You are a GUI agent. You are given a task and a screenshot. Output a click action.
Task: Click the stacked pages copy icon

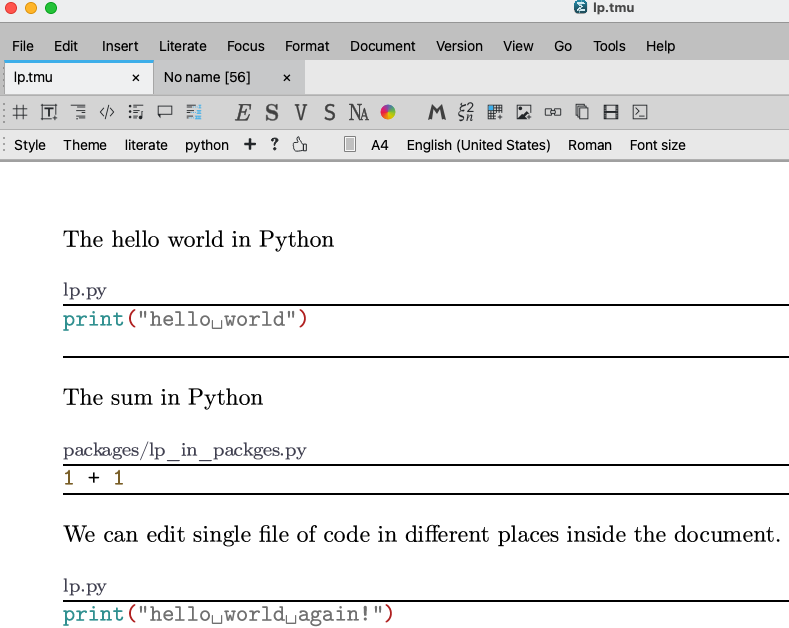[582, 112]
